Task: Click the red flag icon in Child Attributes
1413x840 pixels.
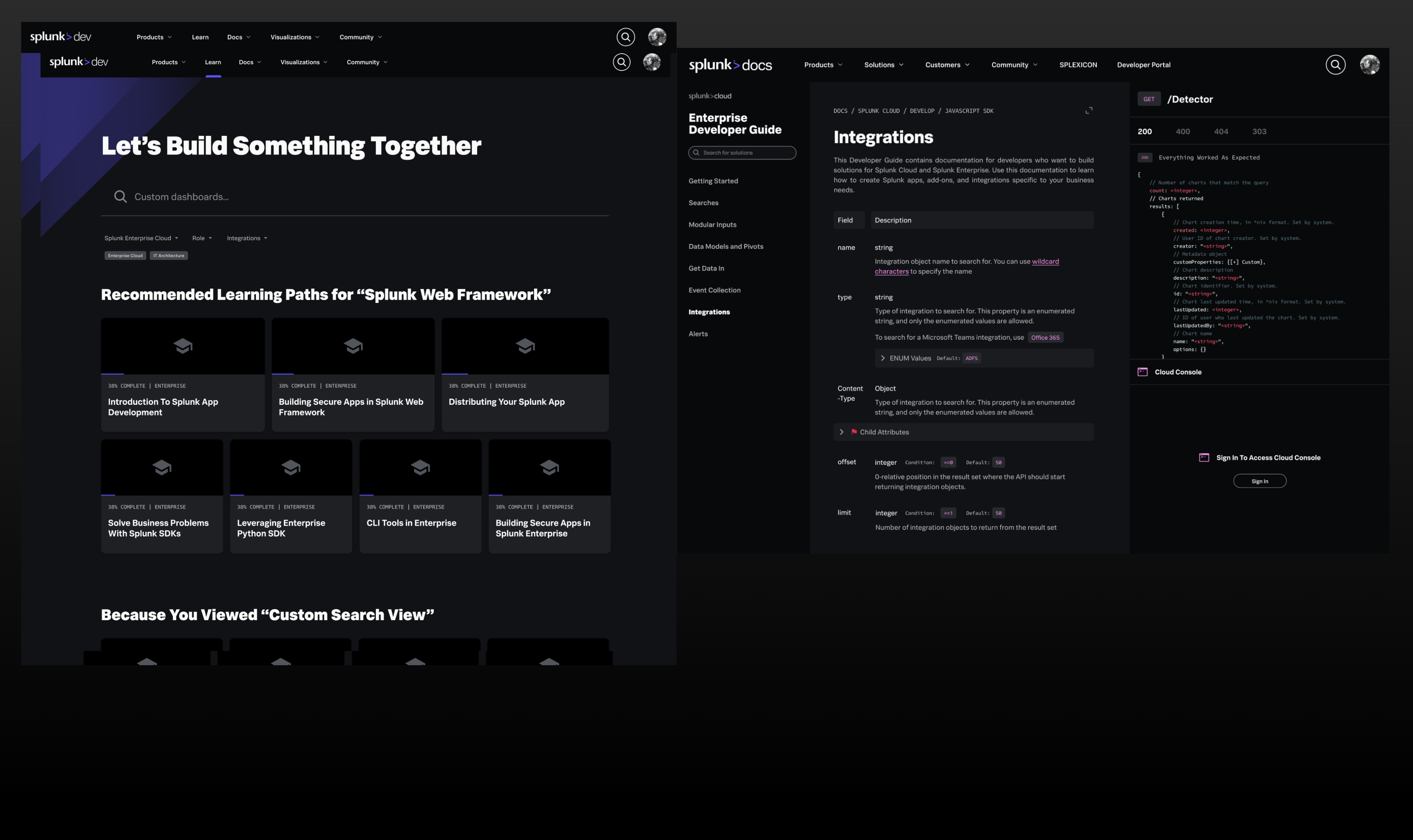Action: pyautogui.click(x=854, y=432)
